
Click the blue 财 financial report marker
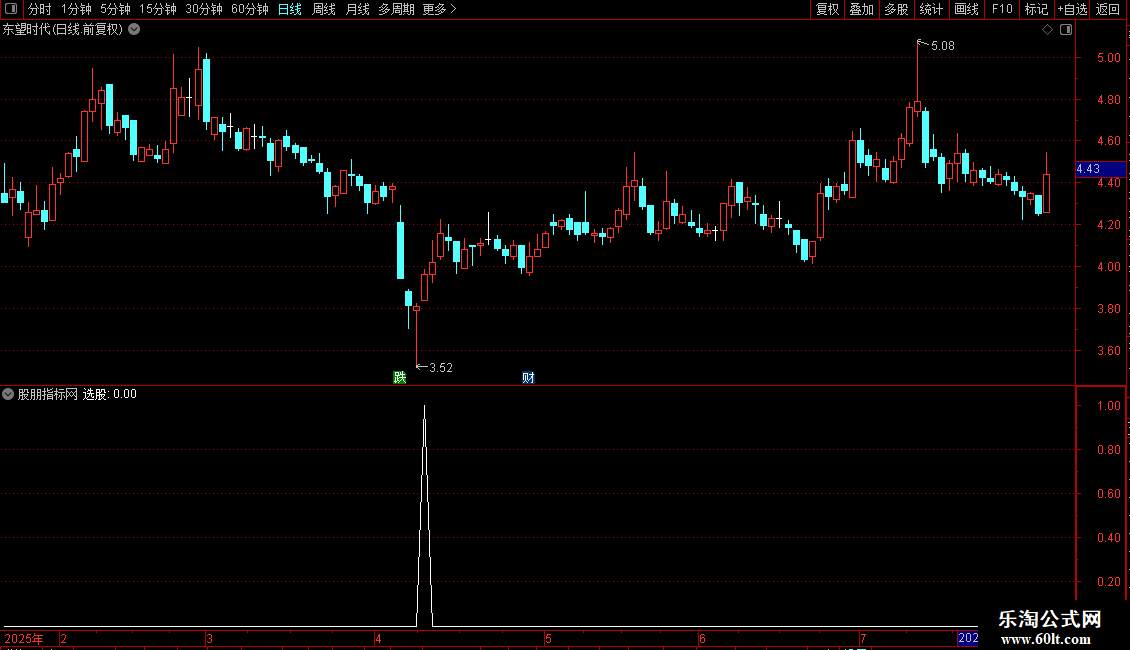point(528,378)
